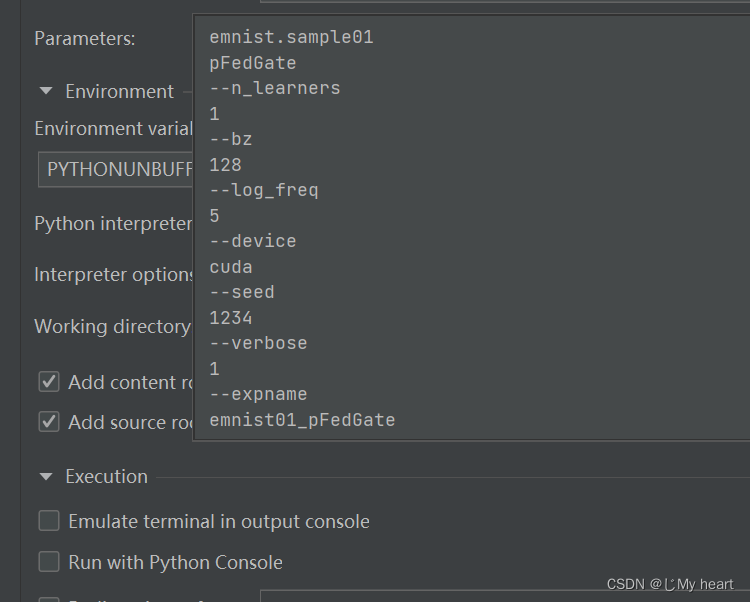This screenshot has width=750, height=602.
Task: Click the pFedGate parameter line
Action: click(252, 64)
